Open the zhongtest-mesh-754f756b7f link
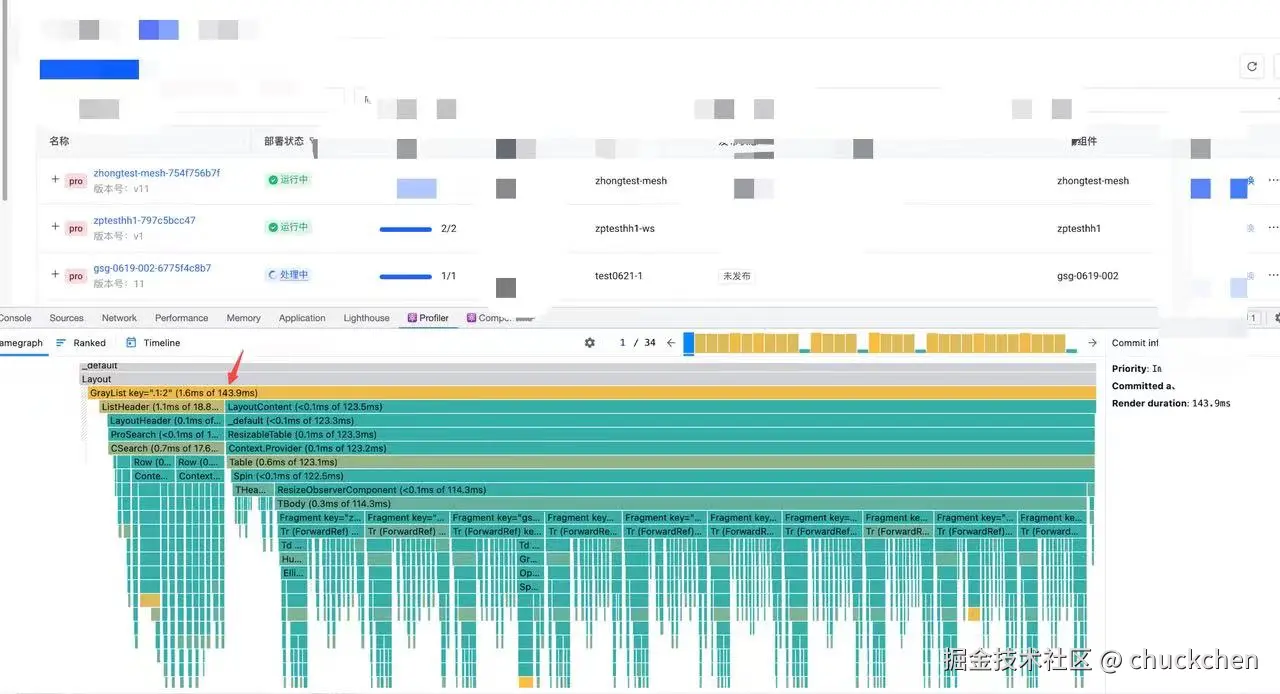Viewport: 1280px width, 694px height. [x=157, y=173]
